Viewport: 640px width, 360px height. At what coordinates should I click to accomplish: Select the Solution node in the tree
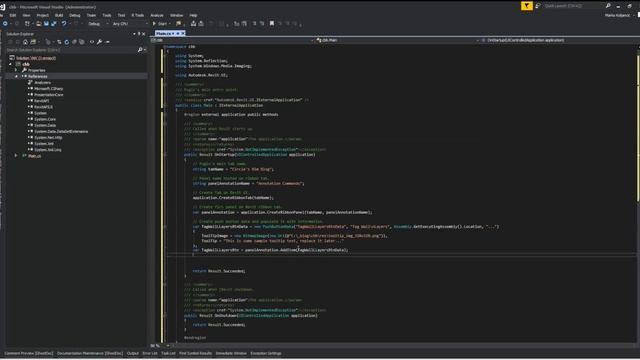pos(36,58)
